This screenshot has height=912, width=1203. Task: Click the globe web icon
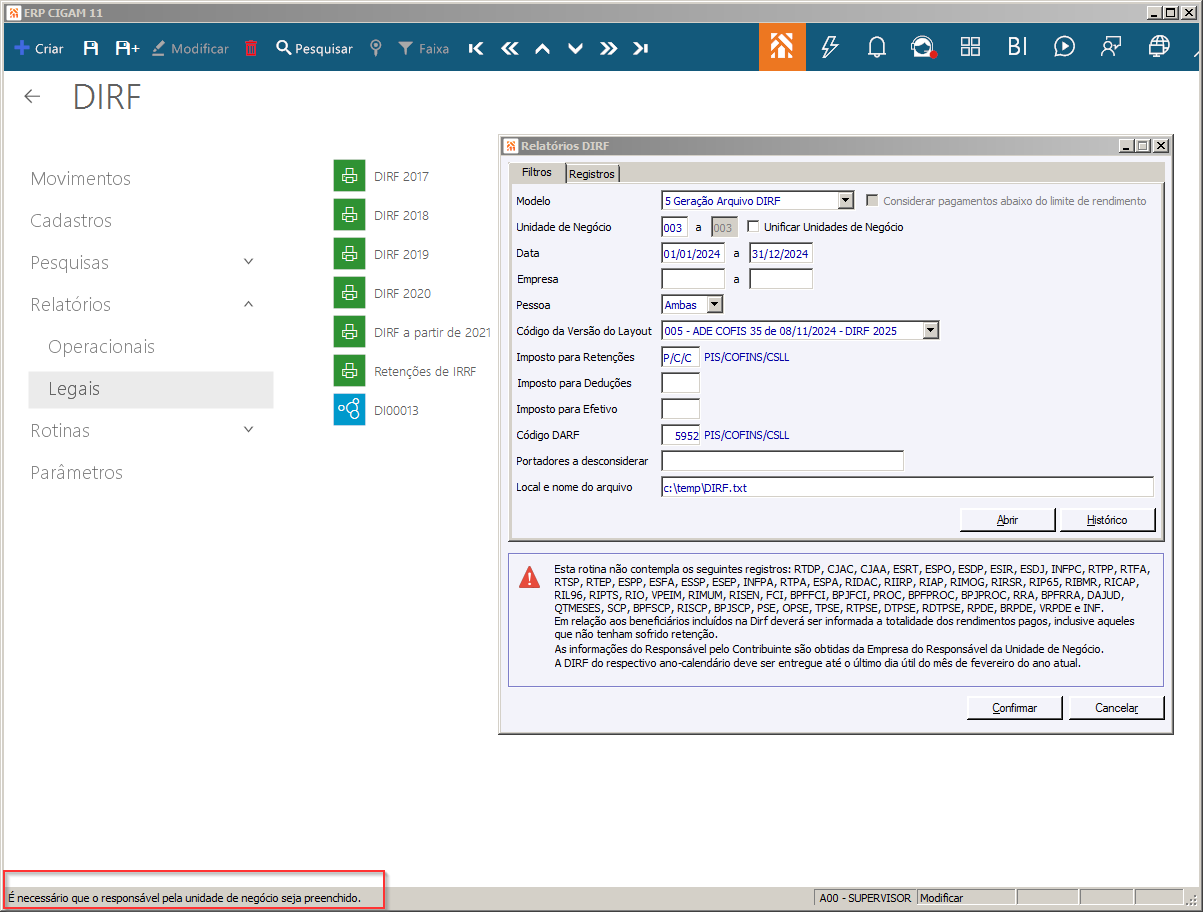(x=1159, y=47)
